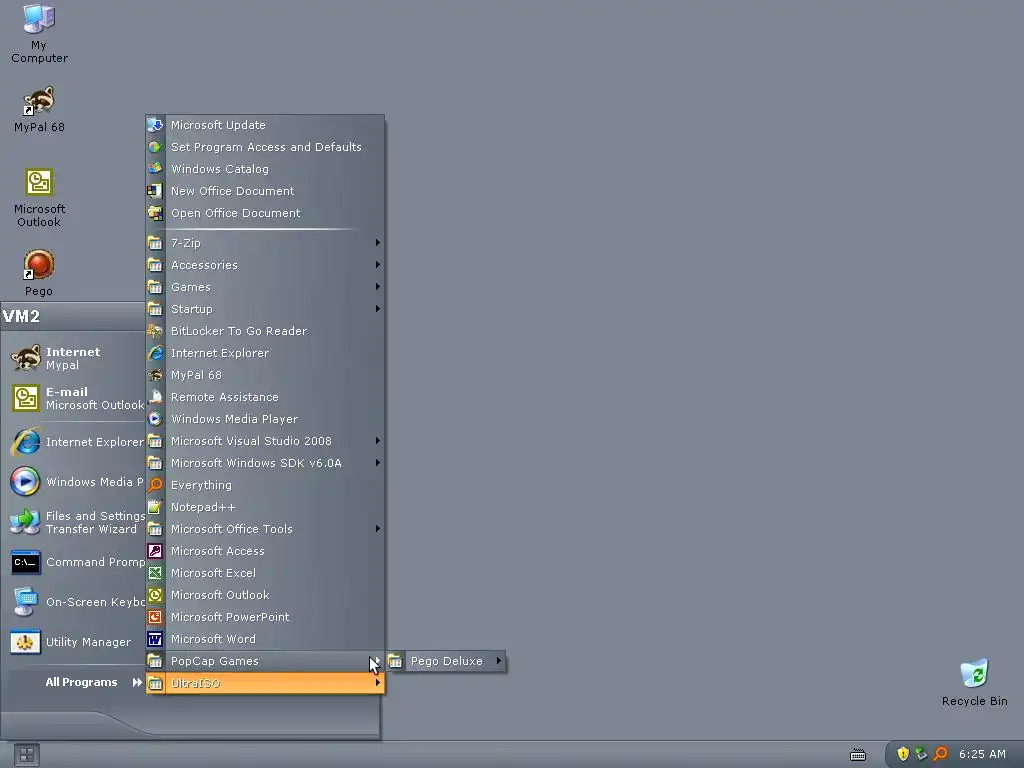This screenshot has height=768, width=1024.
Task: Click the 6:25 AM clock
Action: click(x=982, y=754)
